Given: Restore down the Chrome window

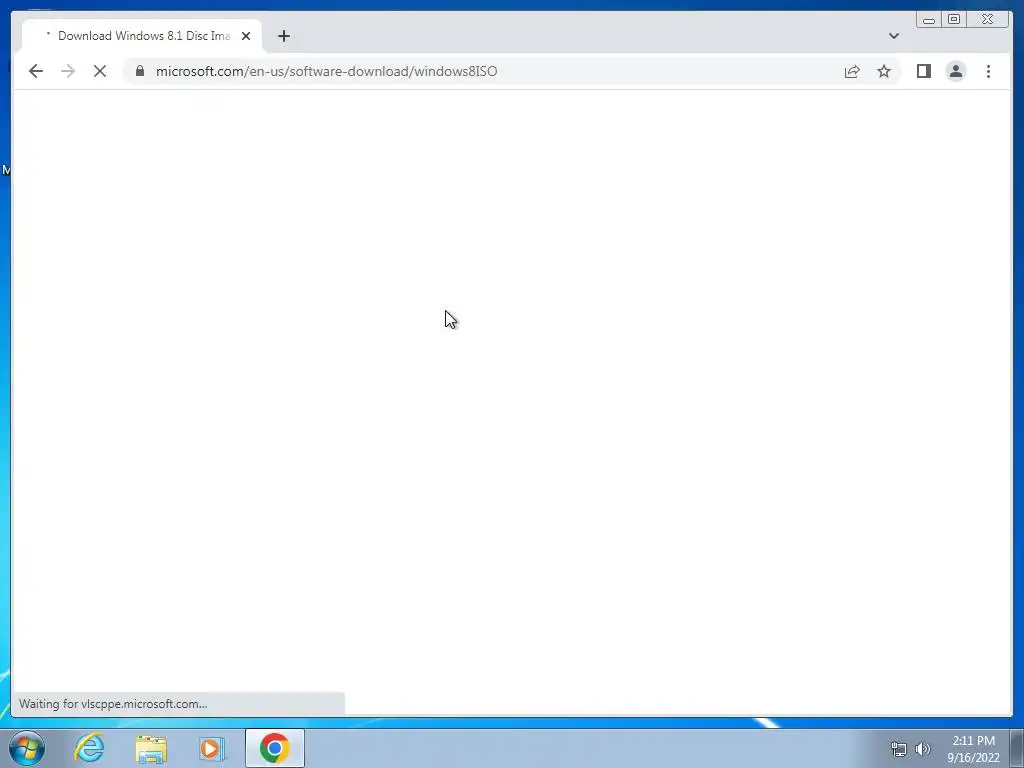Looking at the screenshot, I should point(953,20).
